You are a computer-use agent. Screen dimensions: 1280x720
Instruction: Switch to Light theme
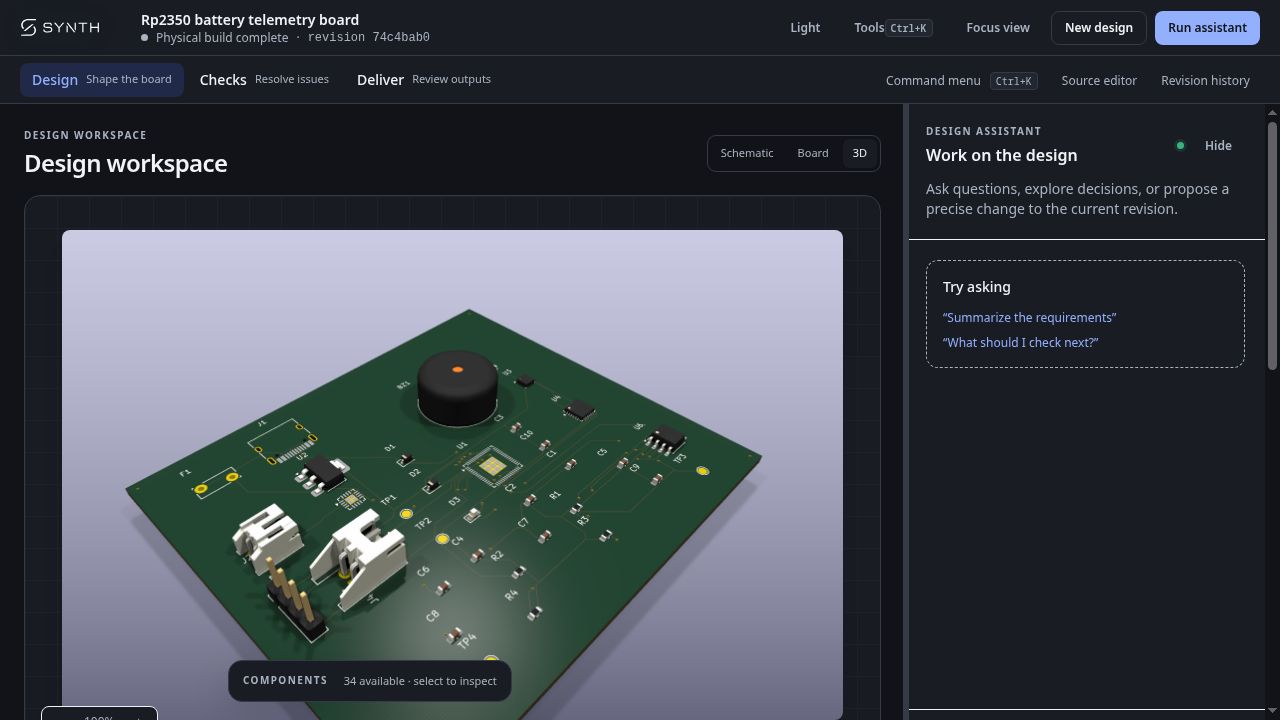coord(805,27)
